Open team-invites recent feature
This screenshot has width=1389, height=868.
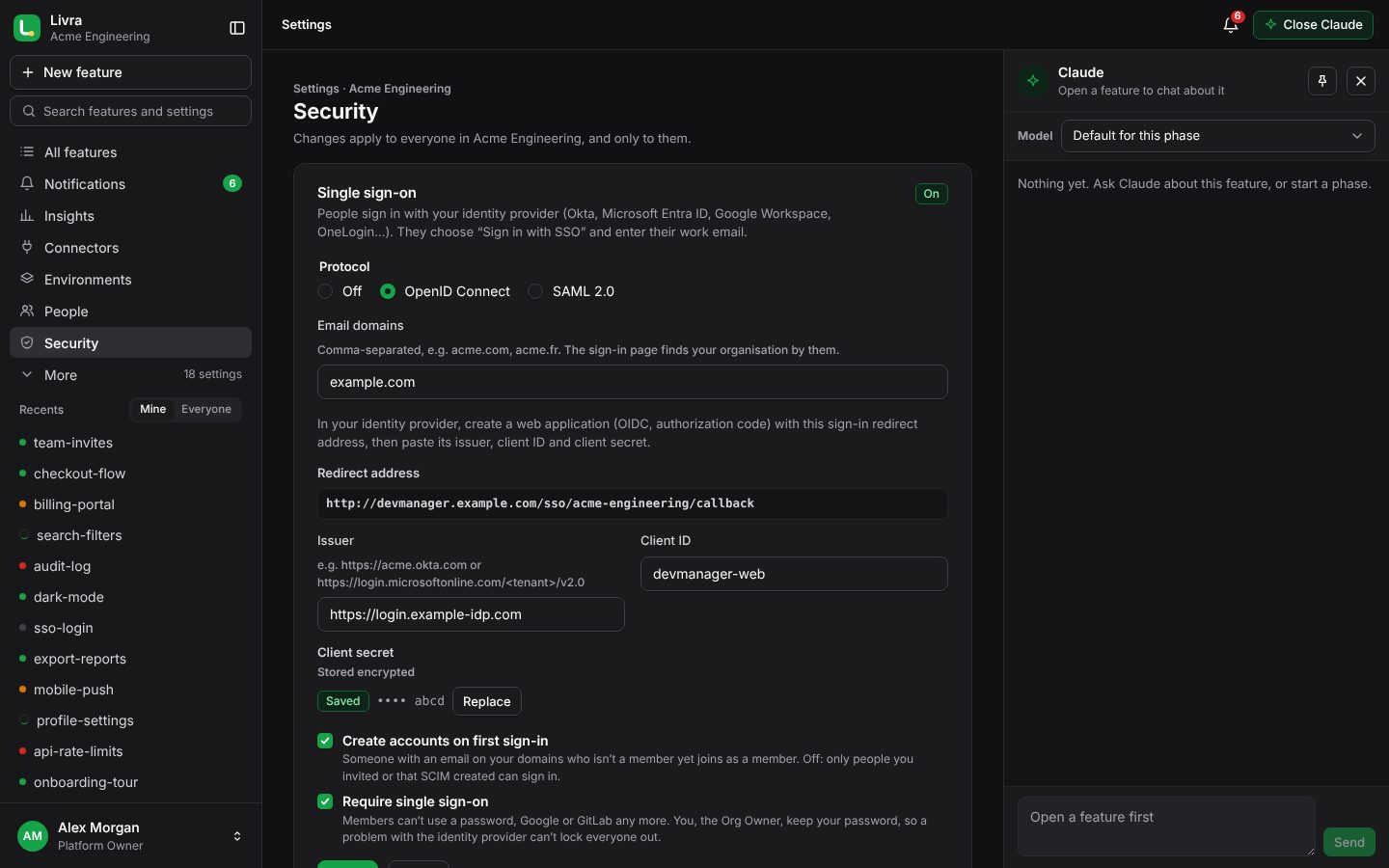tap(130, 443)
